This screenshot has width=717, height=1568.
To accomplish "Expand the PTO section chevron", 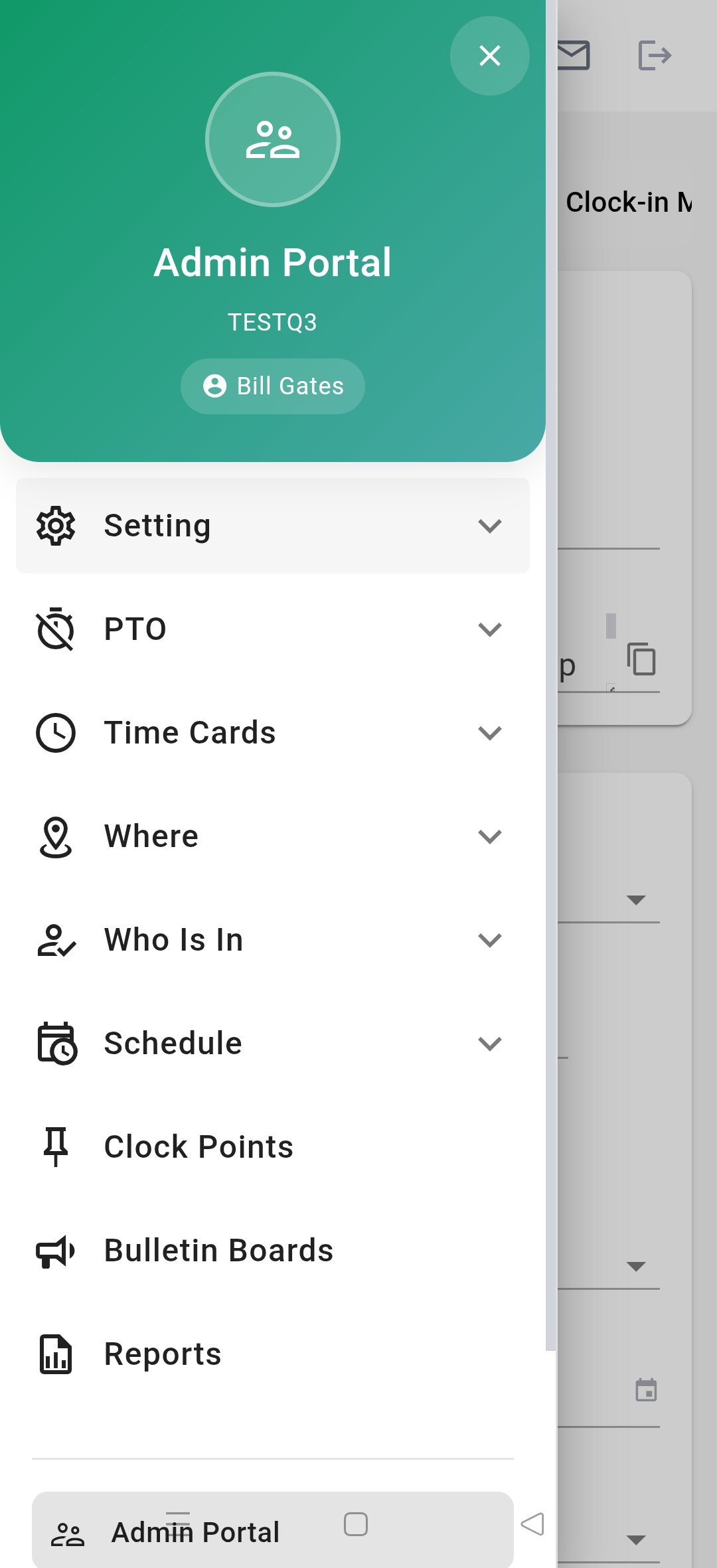I will (x=489, y=629).
